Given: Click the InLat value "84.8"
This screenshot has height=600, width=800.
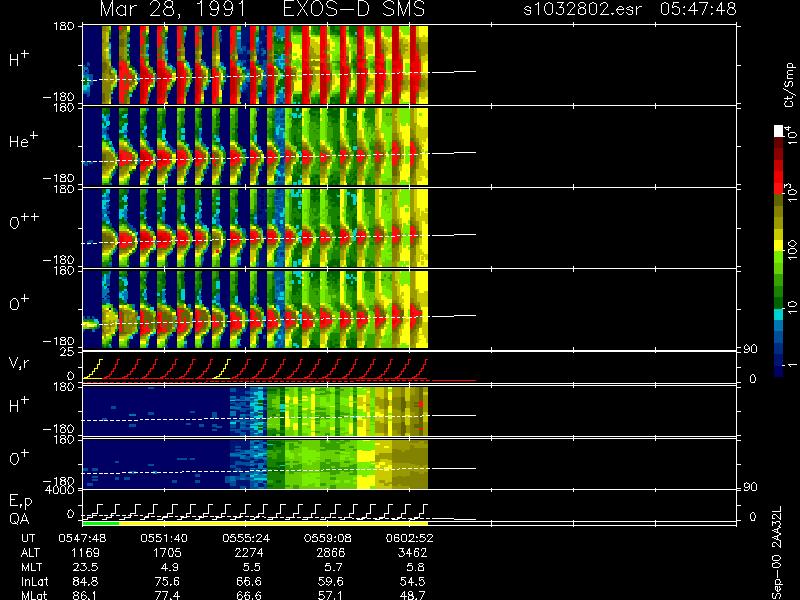Looking at the screenshot, I should [x=86, y=582].
